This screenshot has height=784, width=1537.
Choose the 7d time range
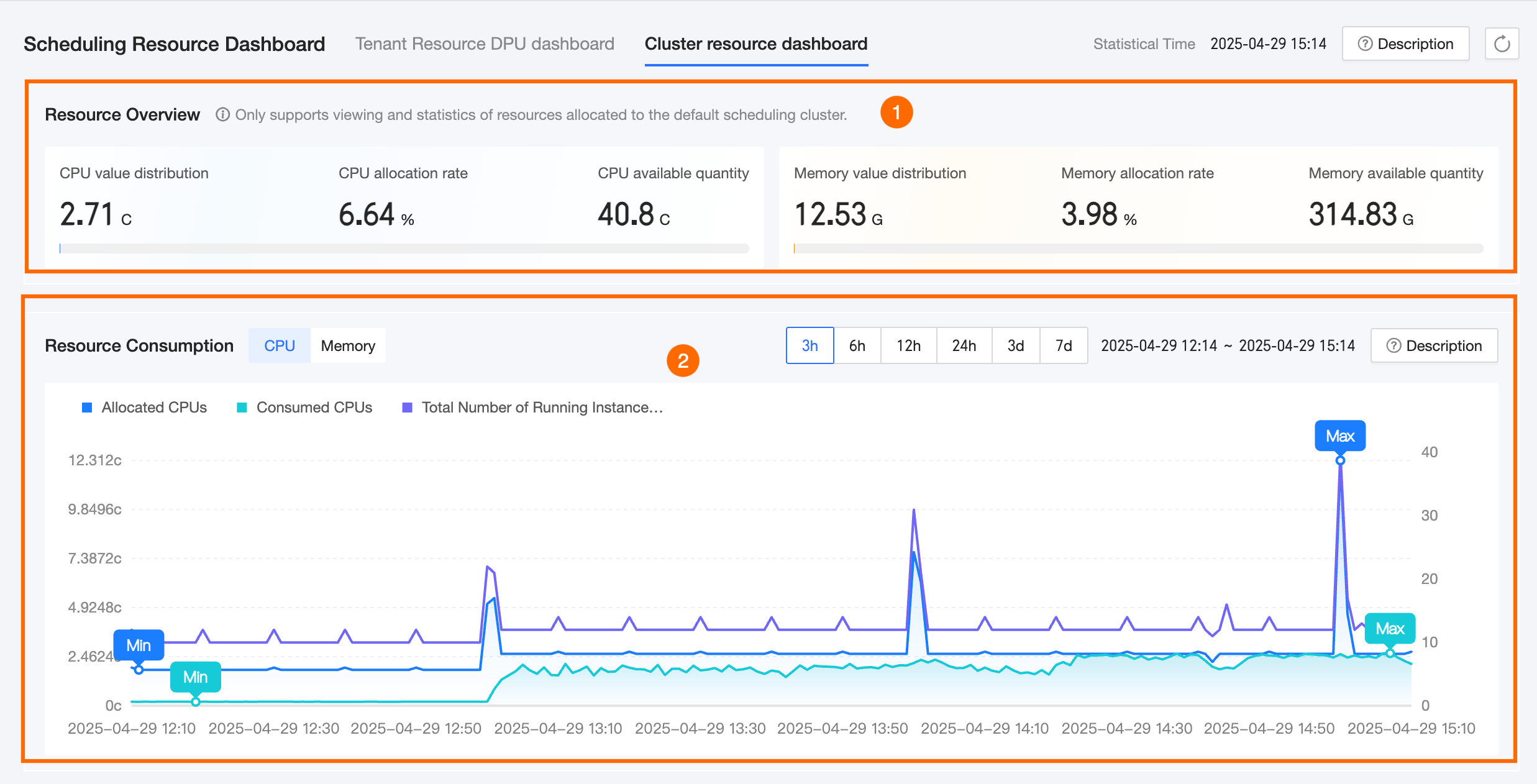[x=1064, y=345]
